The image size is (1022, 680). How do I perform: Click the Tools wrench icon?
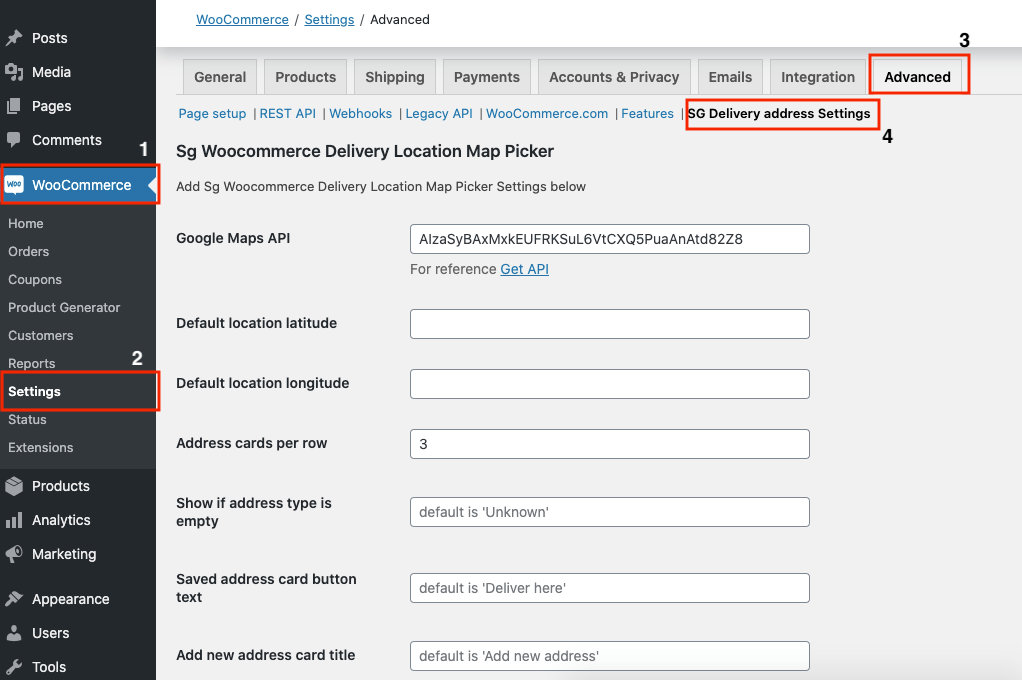point(14,666)
